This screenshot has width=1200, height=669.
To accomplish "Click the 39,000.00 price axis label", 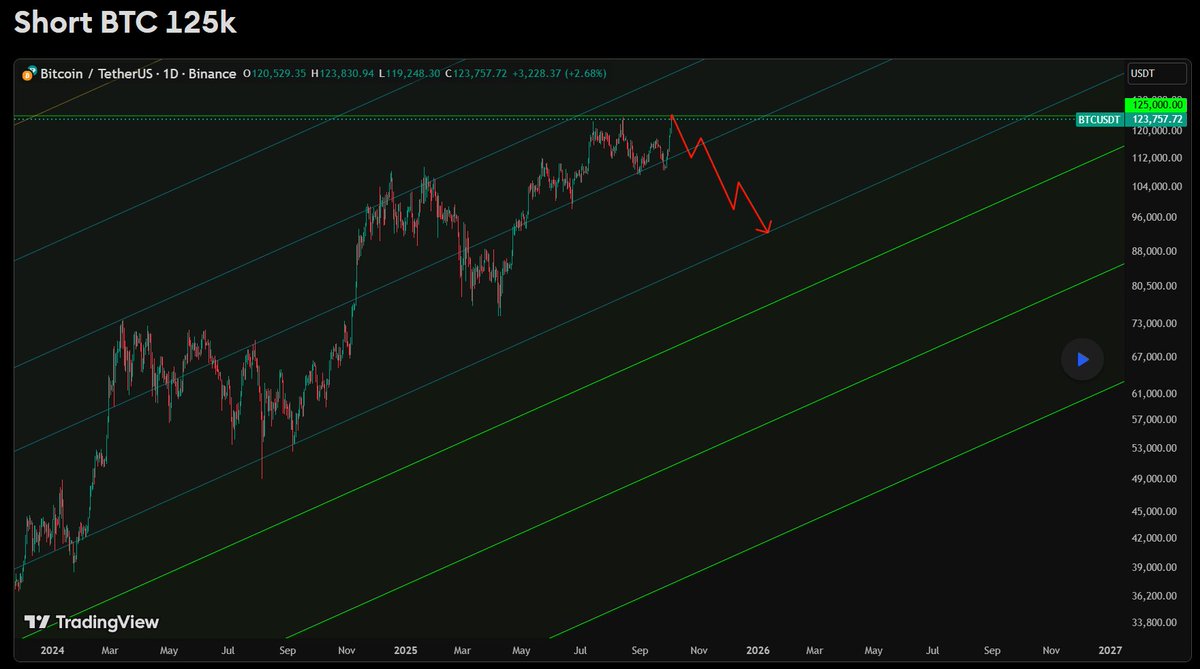I will click(x=1155, y=567).
